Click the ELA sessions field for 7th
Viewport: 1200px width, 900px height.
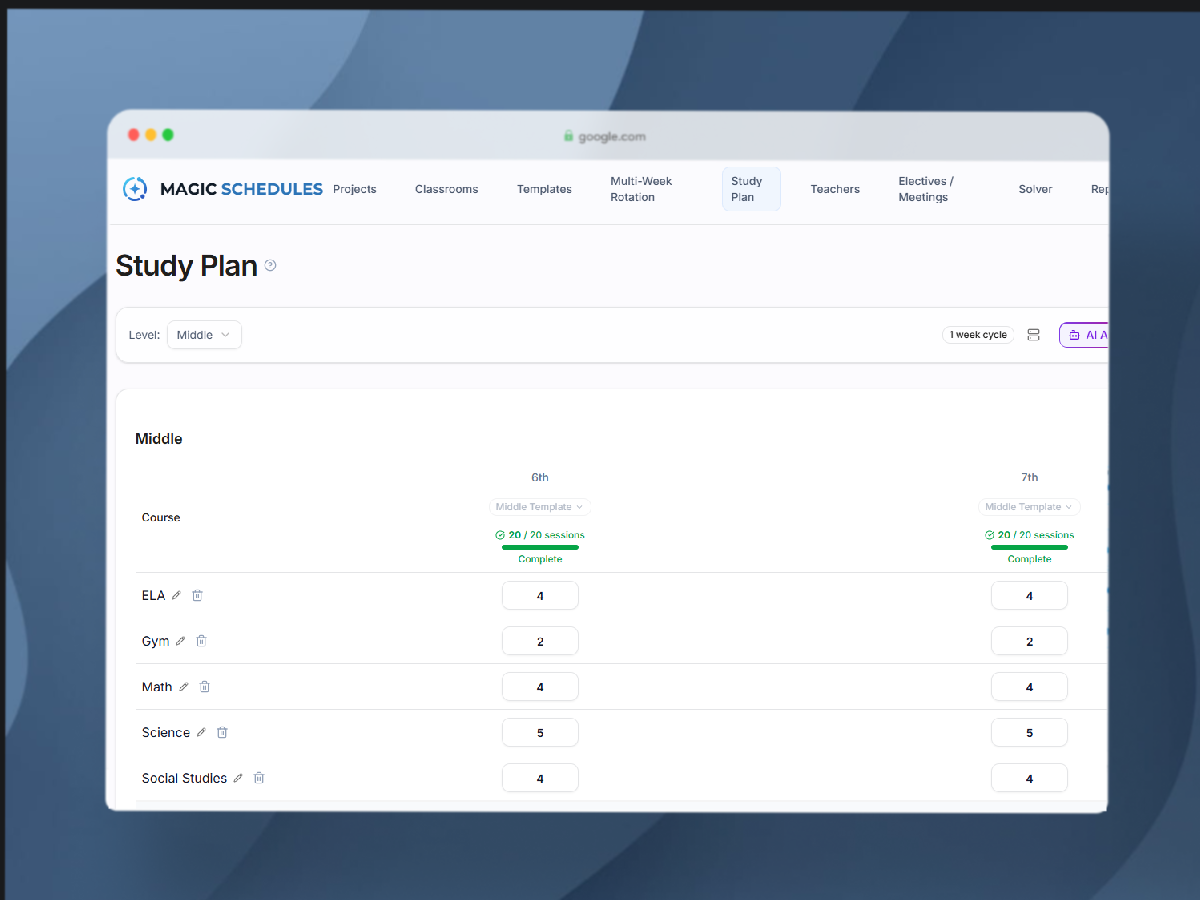[x=1029, y=595]
